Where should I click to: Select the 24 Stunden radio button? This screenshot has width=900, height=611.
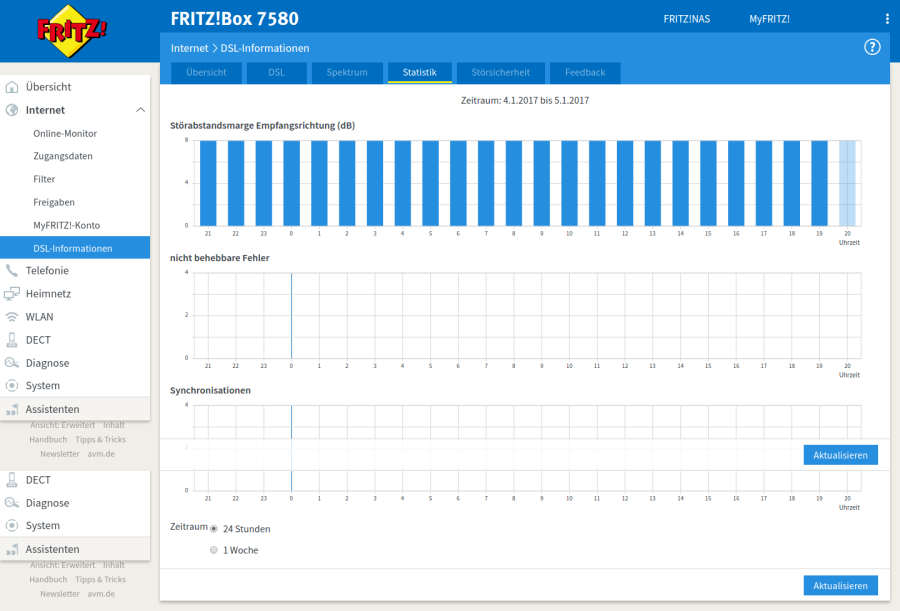(x=214, y=528)
